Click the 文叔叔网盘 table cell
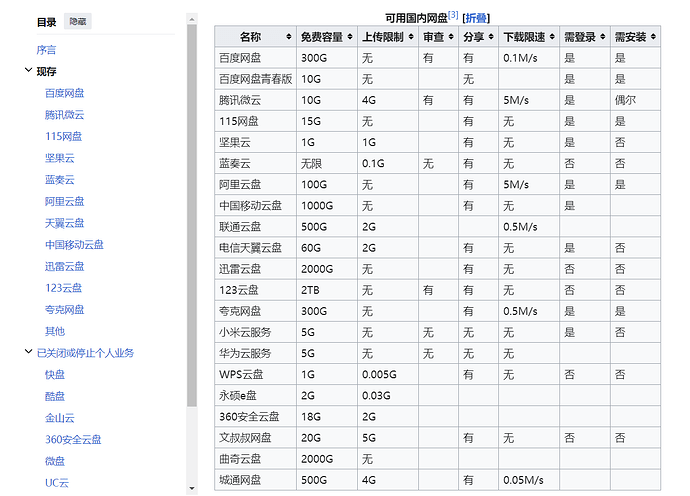 click(x=255, y=438)
